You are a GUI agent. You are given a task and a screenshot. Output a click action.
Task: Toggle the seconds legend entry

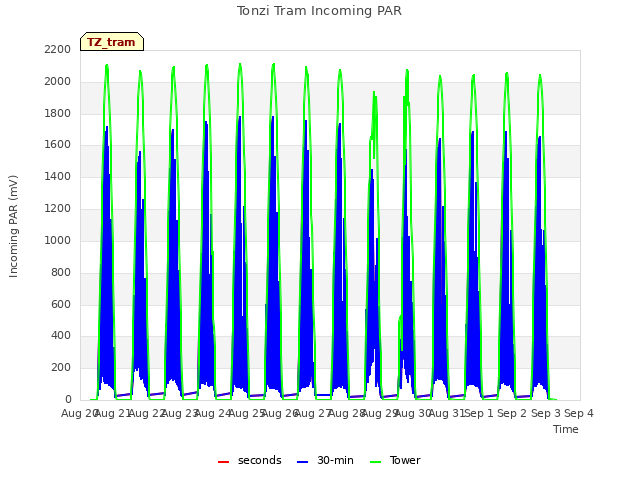249,460
